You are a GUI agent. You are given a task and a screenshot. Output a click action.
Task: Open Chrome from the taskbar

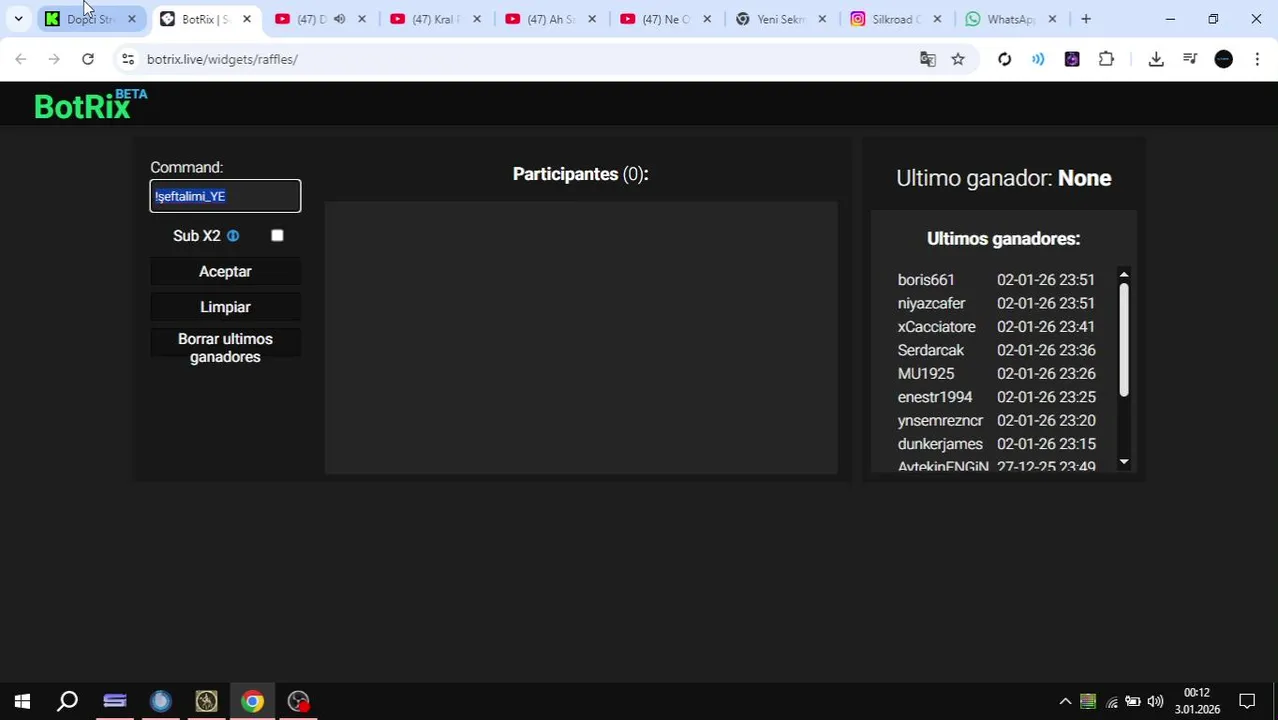pos(252,701)
